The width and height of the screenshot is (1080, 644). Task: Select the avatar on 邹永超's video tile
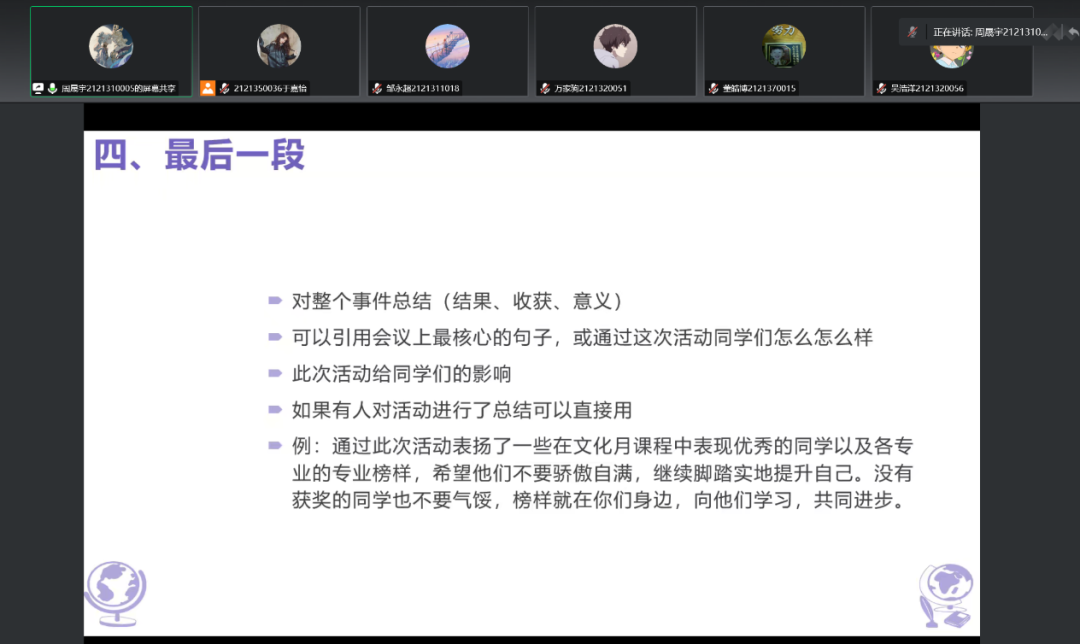[x=447, y=46]
